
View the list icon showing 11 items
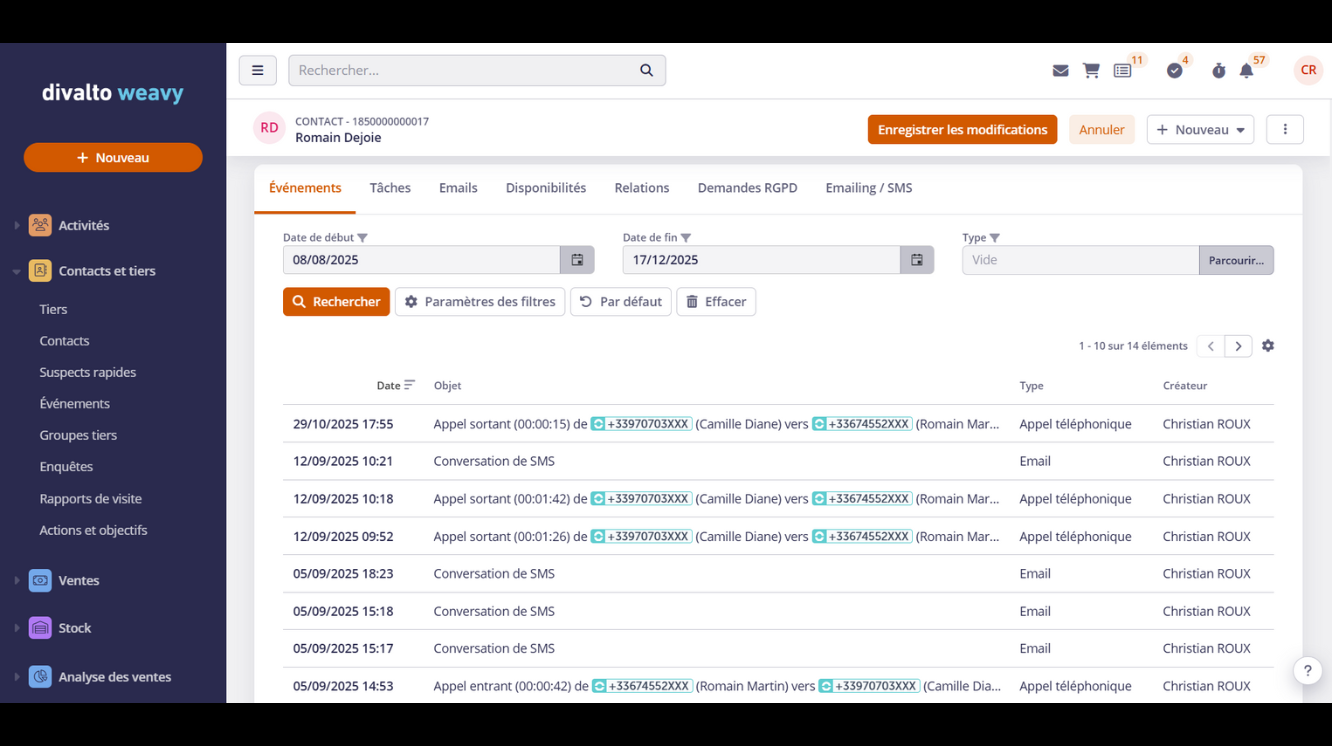point(1122,70)
